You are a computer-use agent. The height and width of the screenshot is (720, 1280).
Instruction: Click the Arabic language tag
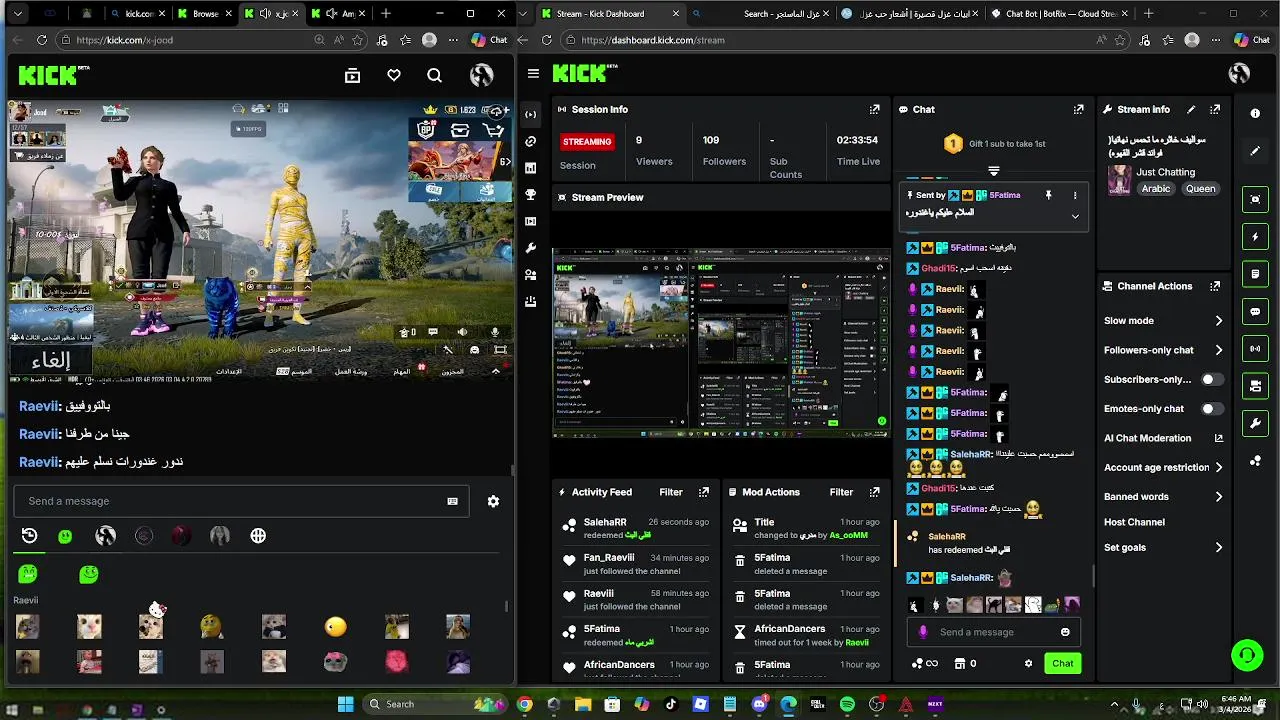(x=1156, y=189)
